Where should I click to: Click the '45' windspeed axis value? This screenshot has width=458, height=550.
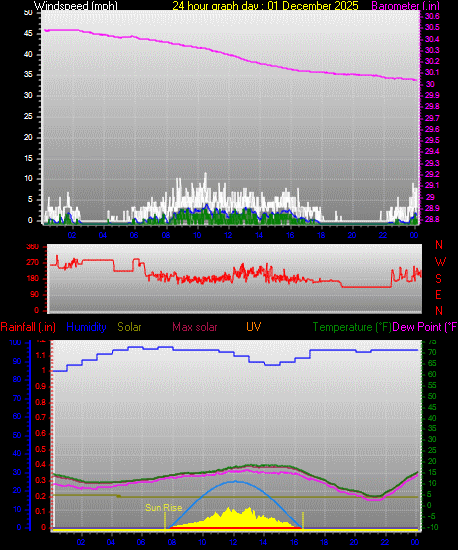(x=28, y=34)
